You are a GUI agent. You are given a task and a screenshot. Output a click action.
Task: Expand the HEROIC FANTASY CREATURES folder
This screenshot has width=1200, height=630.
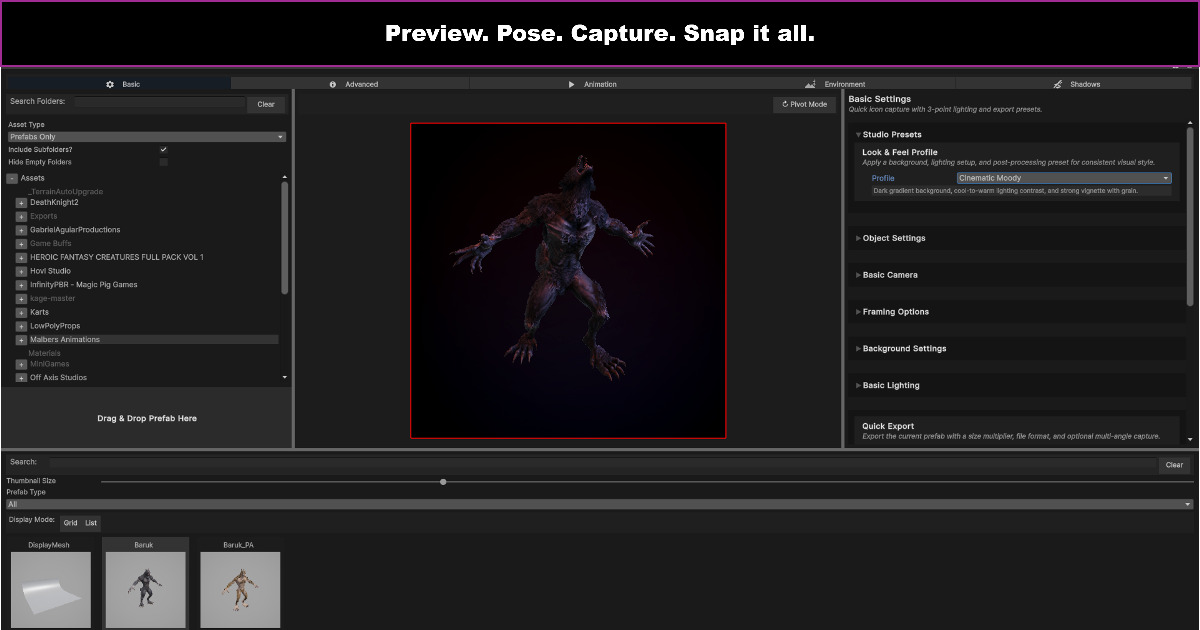click(x=20, y=257)
